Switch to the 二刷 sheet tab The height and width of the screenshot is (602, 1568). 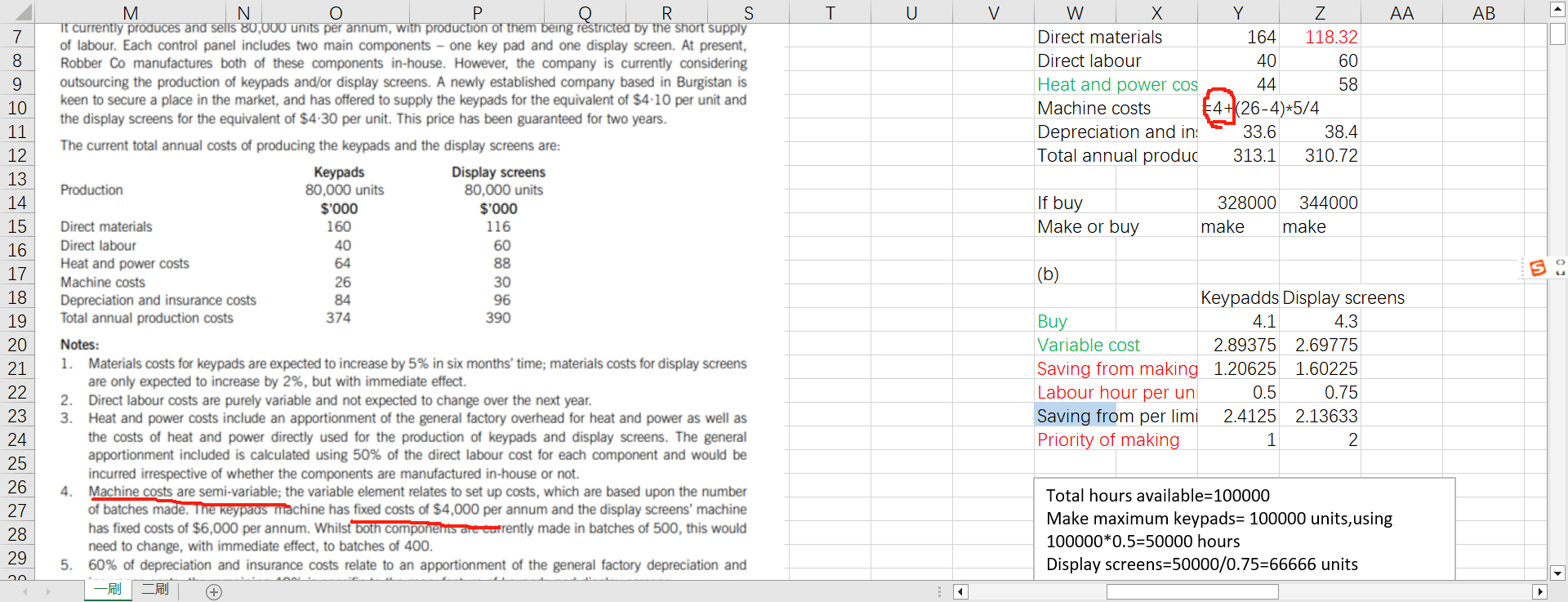coord(155,590)
